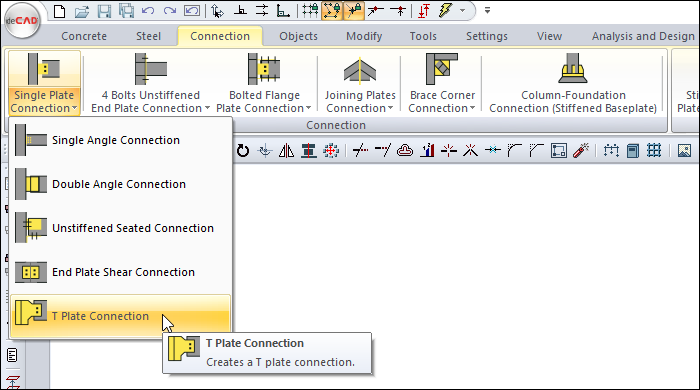The width and height of the screenshot is (700, 390).
Task: Expand Joining Plates Connection dropdown arrow
Action: (390, 108)
